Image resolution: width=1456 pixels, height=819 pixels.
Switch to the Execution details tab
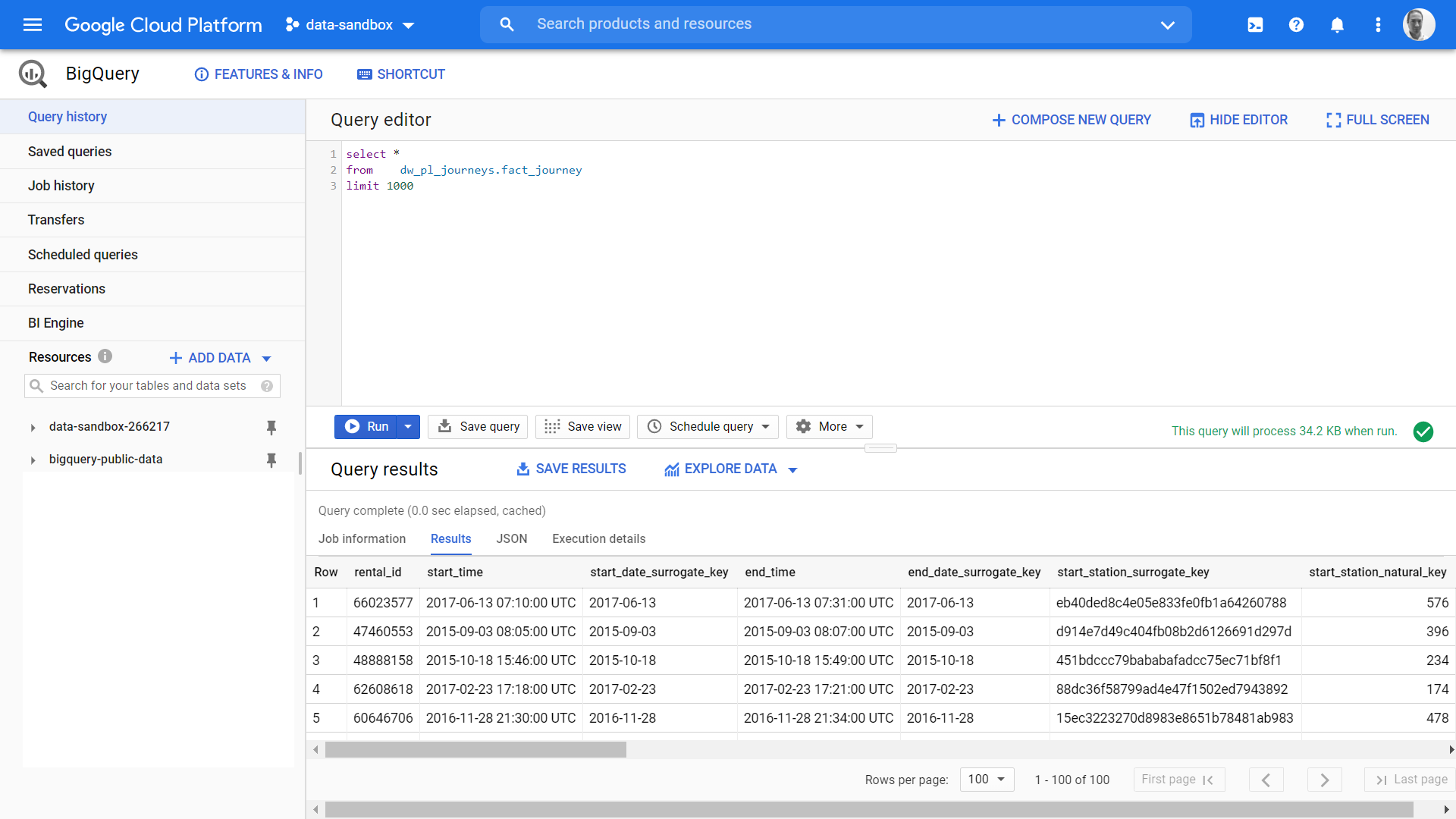click(598, 538)
